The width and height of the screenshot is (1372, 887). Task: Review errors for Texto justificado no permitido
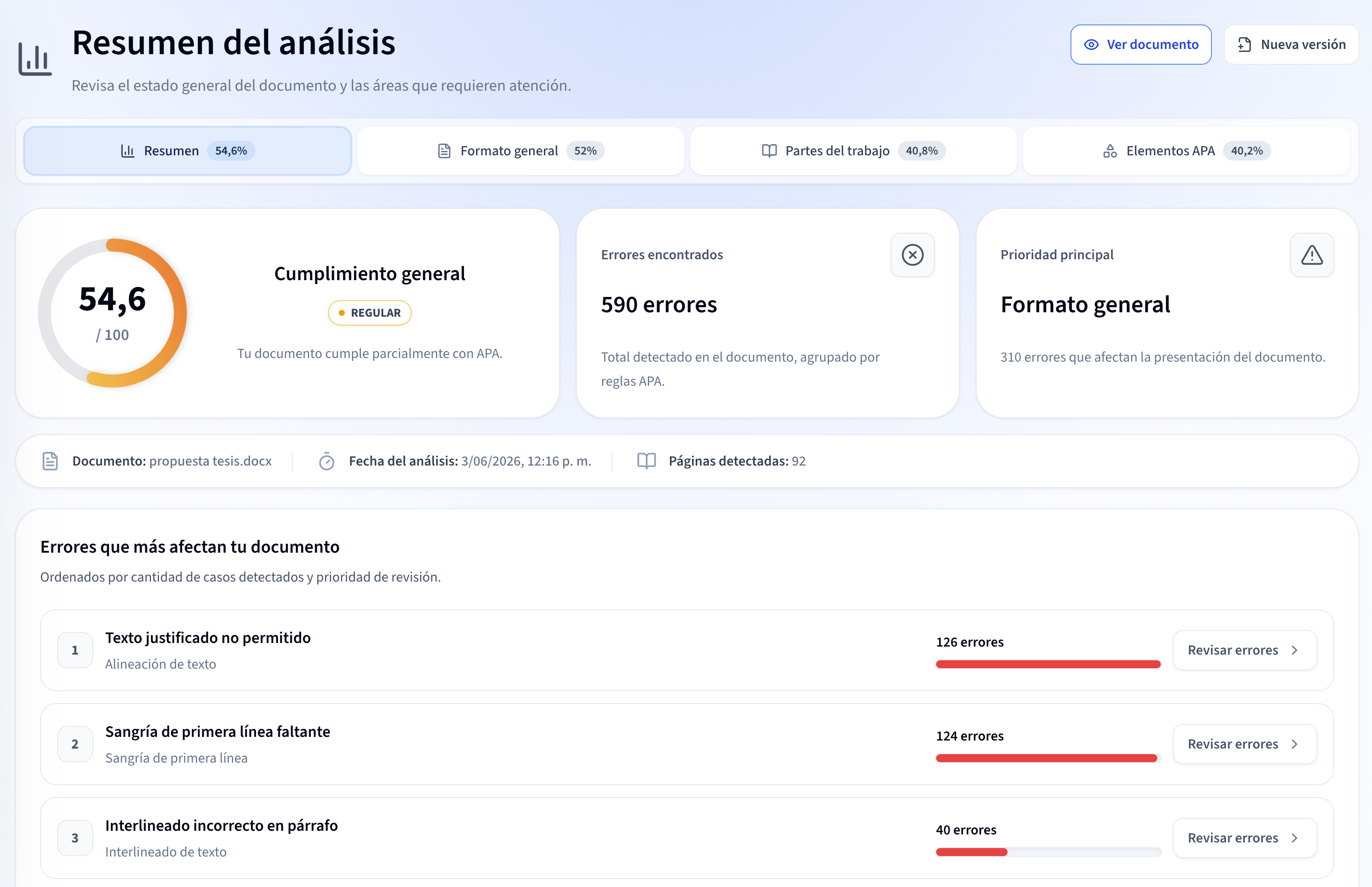coord(1245,650)
